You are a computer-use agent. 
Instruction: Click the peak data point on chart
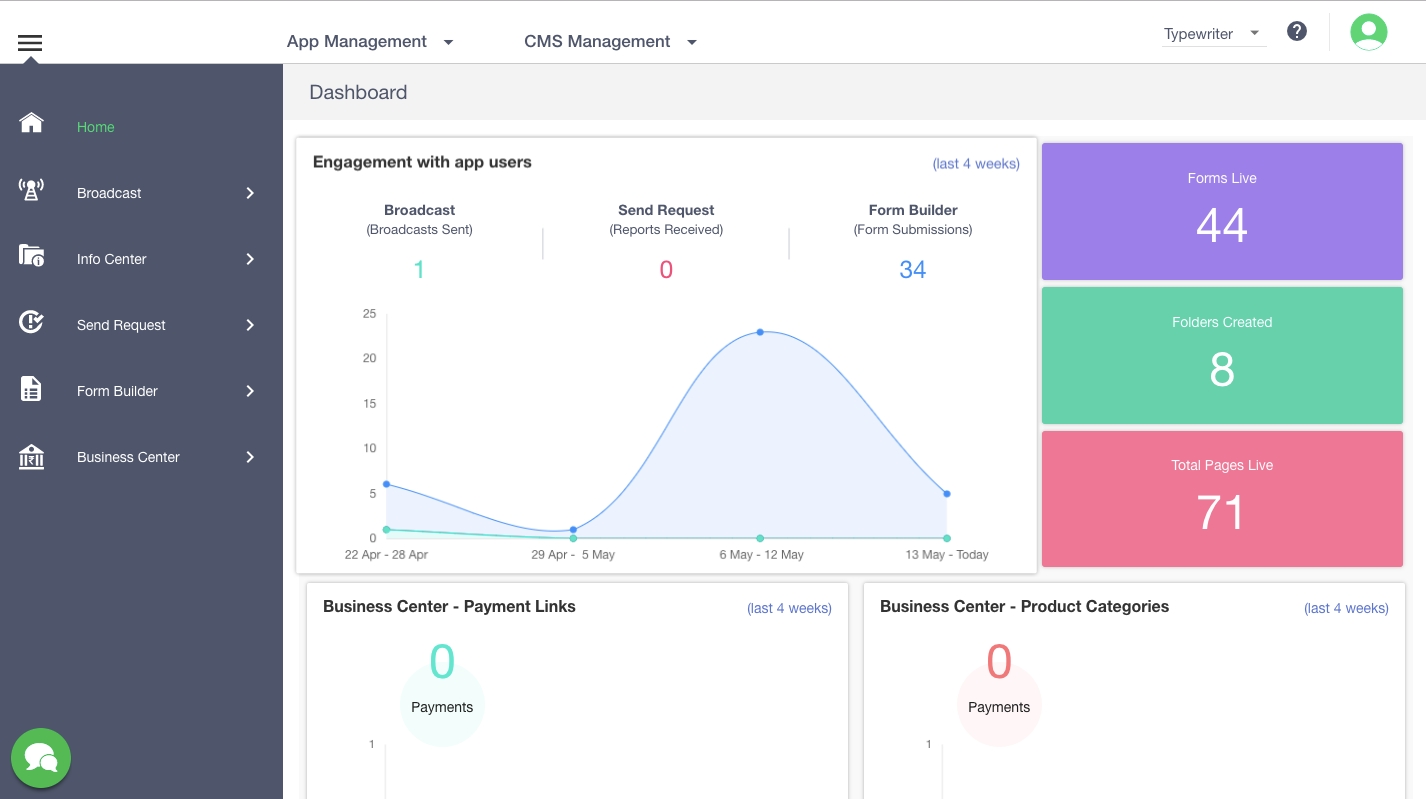[760, 332]
